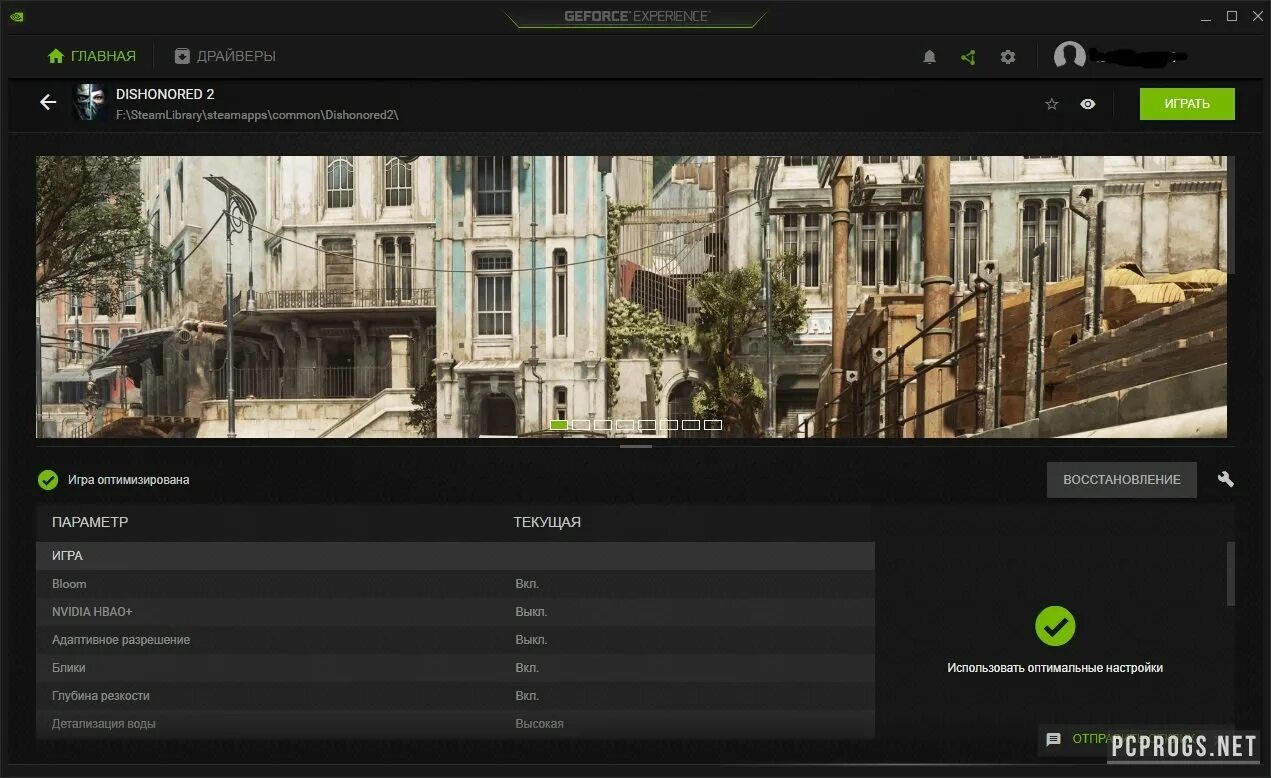
Task: Open the notifications bell
Action: (x=929, y=57)
